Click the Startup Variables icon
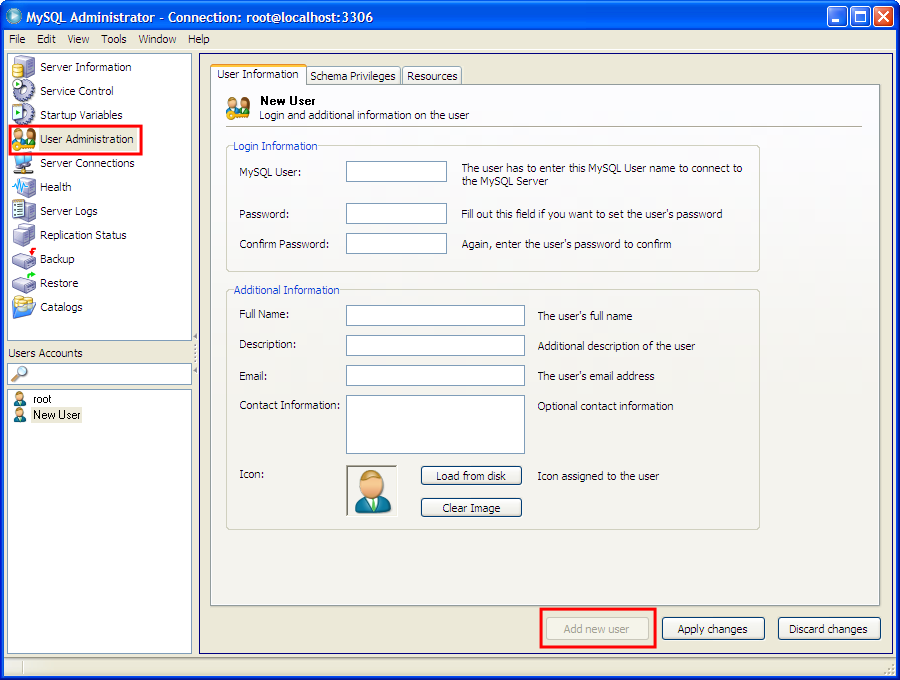The height and width of the screenshot is (680, 900). coord(24,114)
